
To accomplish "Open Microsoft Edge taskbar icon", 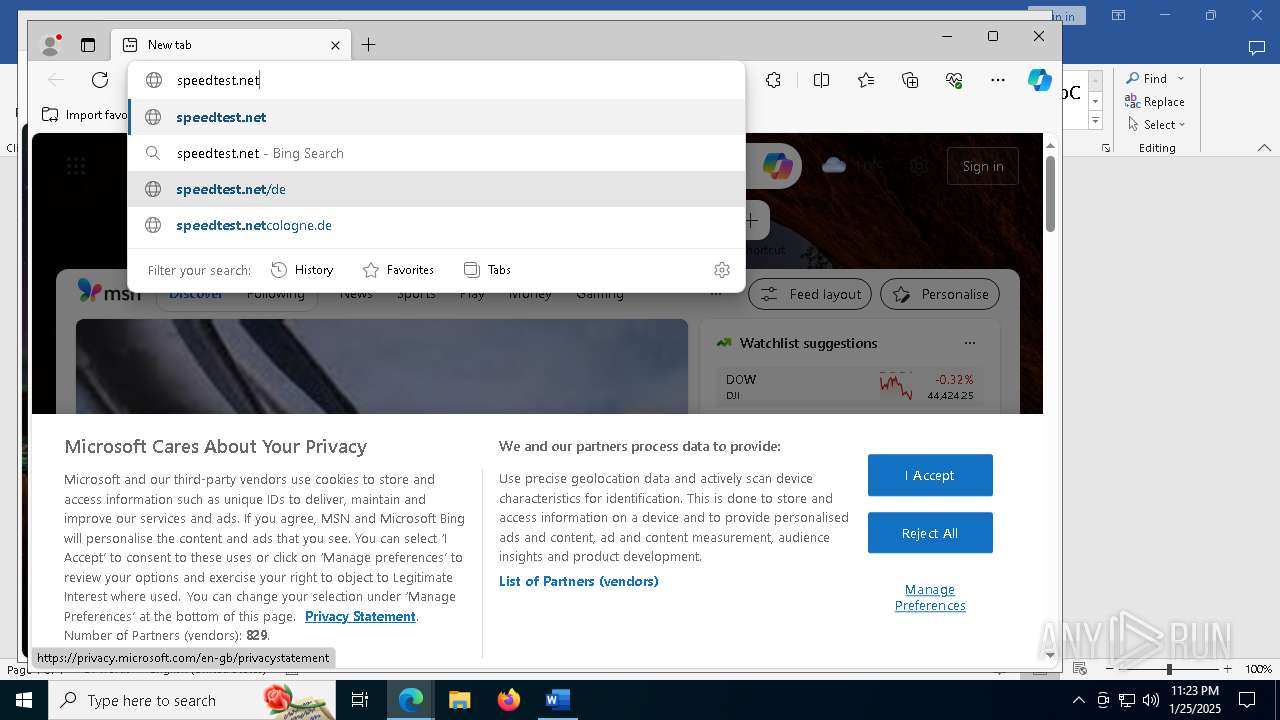I will point(411,700).
